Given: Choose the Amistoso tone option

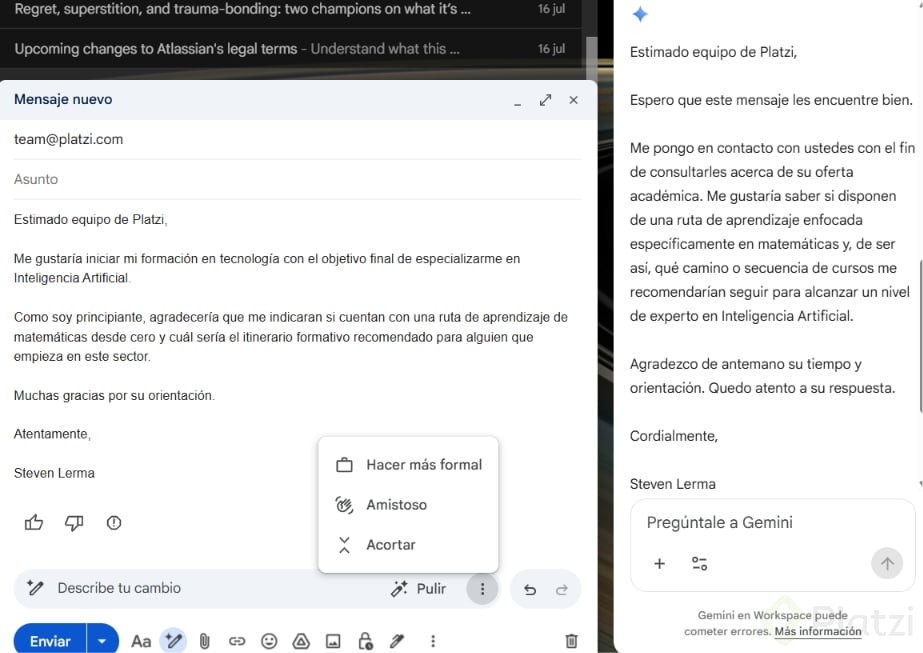Looking at the screenshot, I should click(409, 505).
